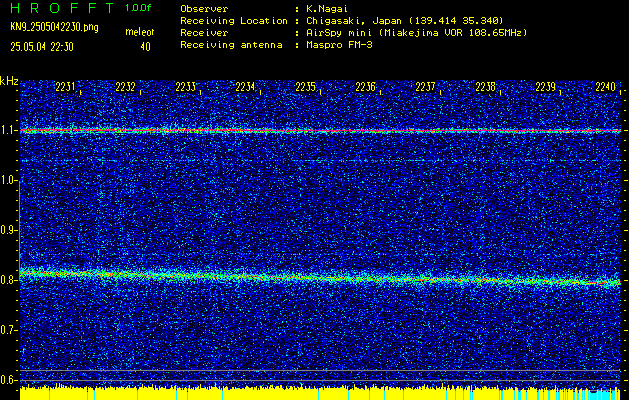Screen dimensions: 629x400
Task: Click the 1.0 frequency axis label
Action: (7, 181)
